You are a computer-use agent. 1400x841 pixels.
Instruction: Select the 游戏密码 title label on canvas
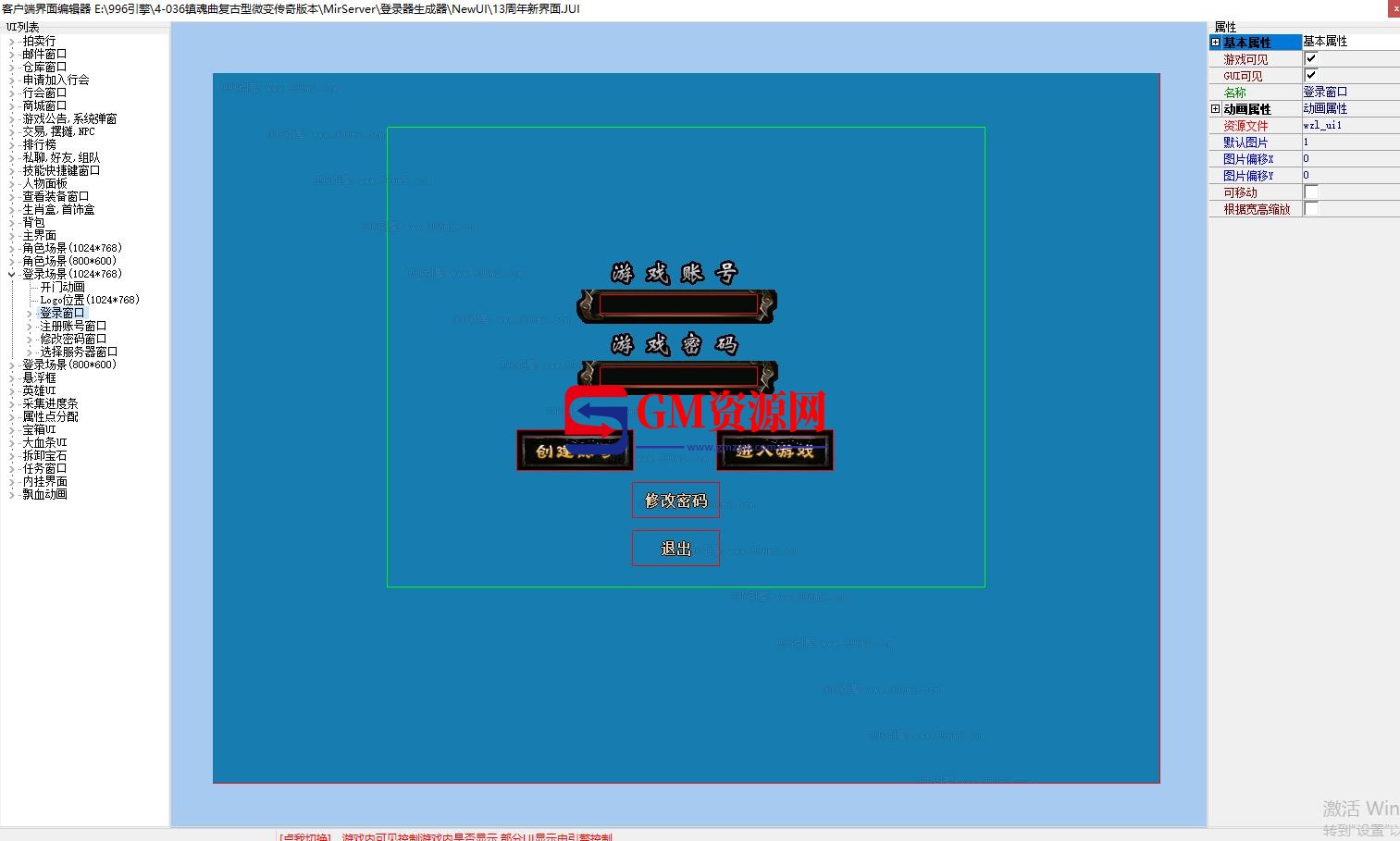coord(675,345)
